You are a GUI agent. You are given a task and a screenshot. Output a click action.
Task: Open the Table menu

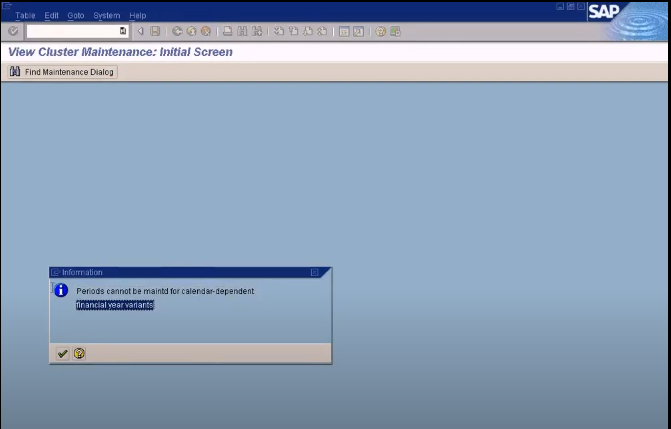point(25,15)
